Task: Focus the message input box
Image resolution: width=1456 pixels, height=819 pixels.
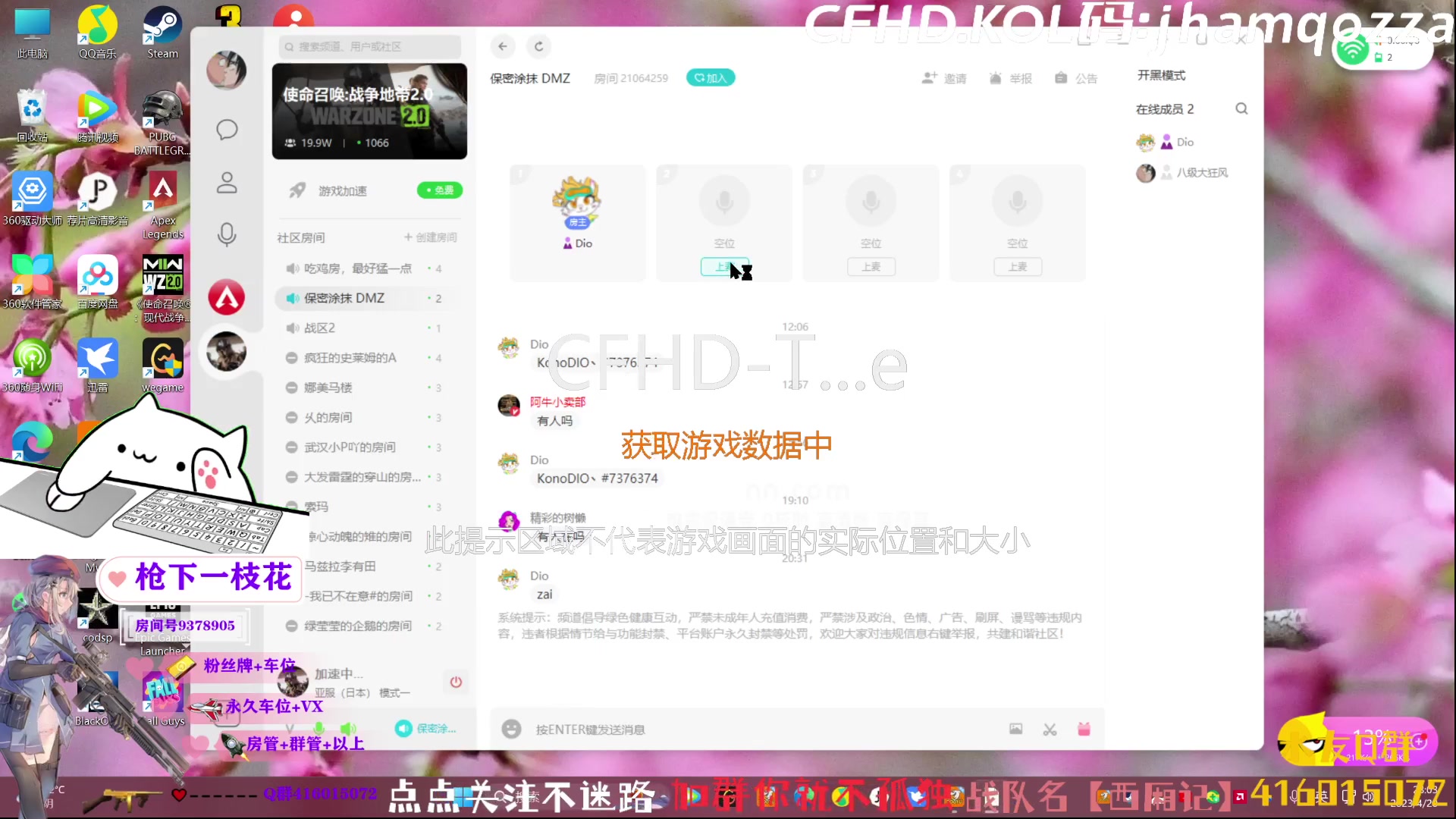Action: pyautogui.click(x=758, y=730)
